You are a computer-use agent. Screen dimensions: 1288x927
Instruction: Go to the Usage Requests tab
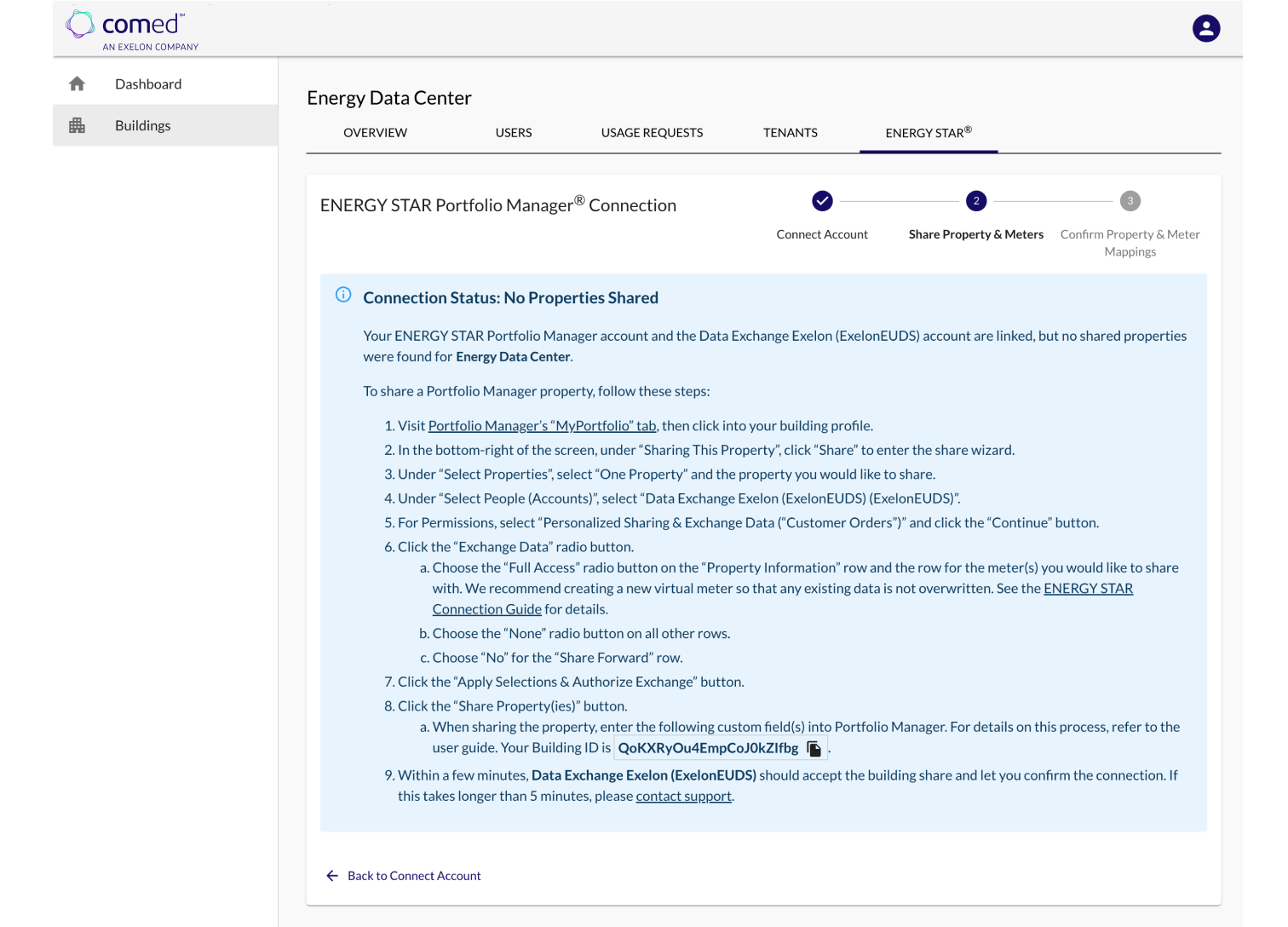click(652, 133)
